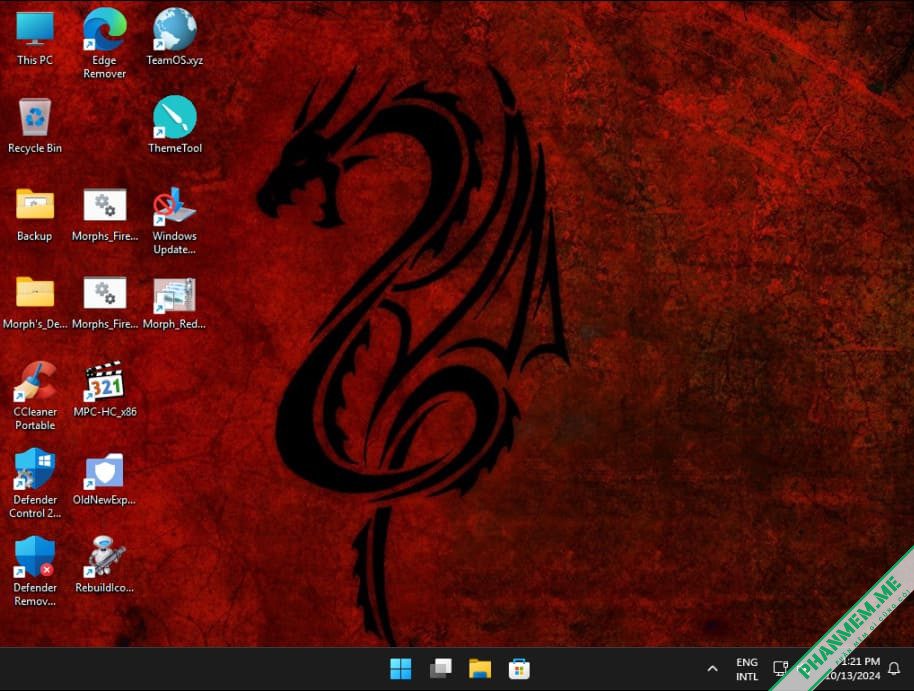The width and height of the screenshot is (914, 691).
Task: Open the ENG INTL language switcher
Action: tap(747, 669)
